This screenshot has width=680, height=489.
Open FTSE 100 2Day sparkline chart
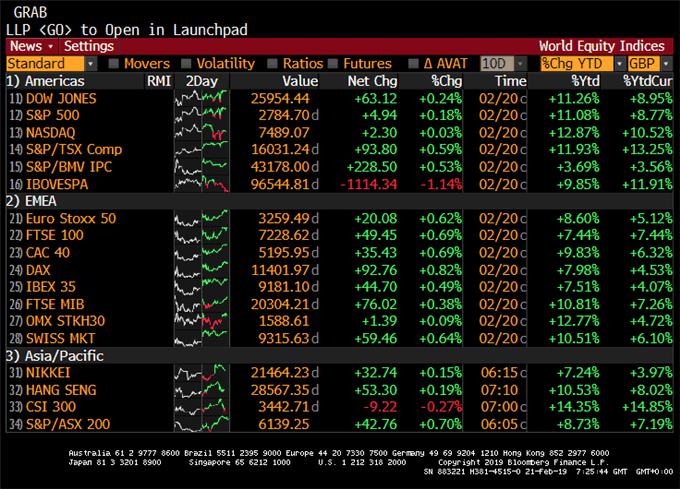pos(202,235)
